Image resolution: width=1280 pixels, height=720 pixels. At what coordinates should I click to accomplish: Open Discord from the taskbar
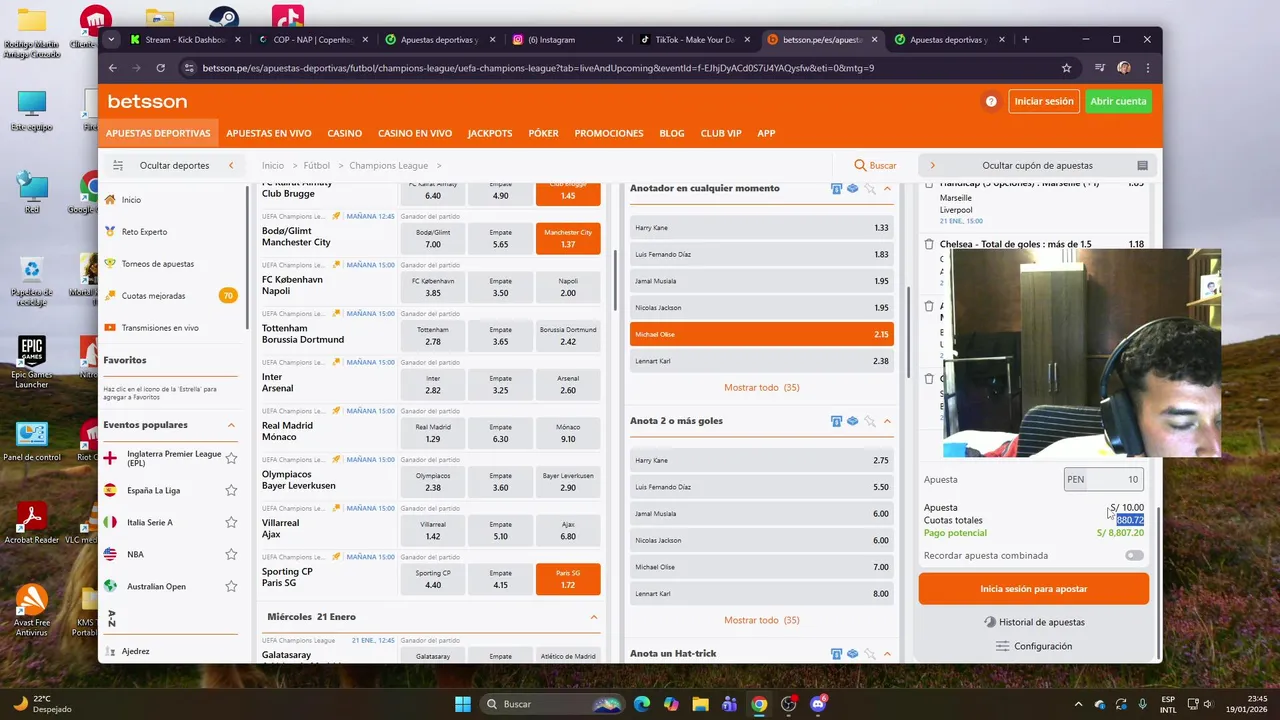click(818, 704)
